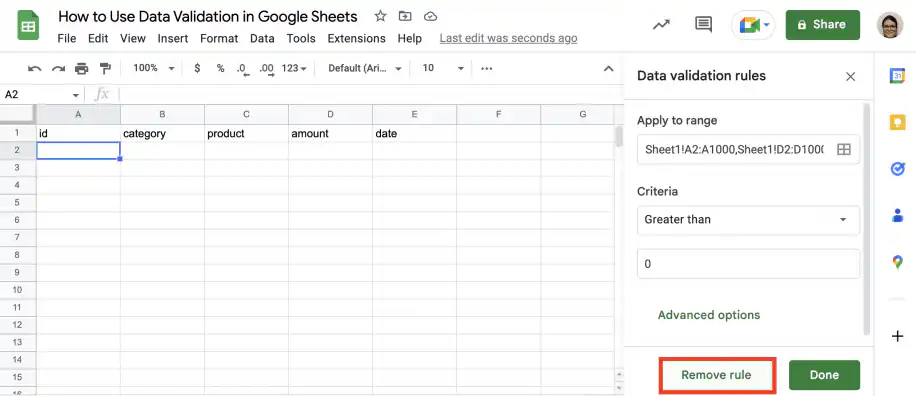Viewport: 916px width, 396px height.
Task: Click the Share button
Action: tap(823, 25)
